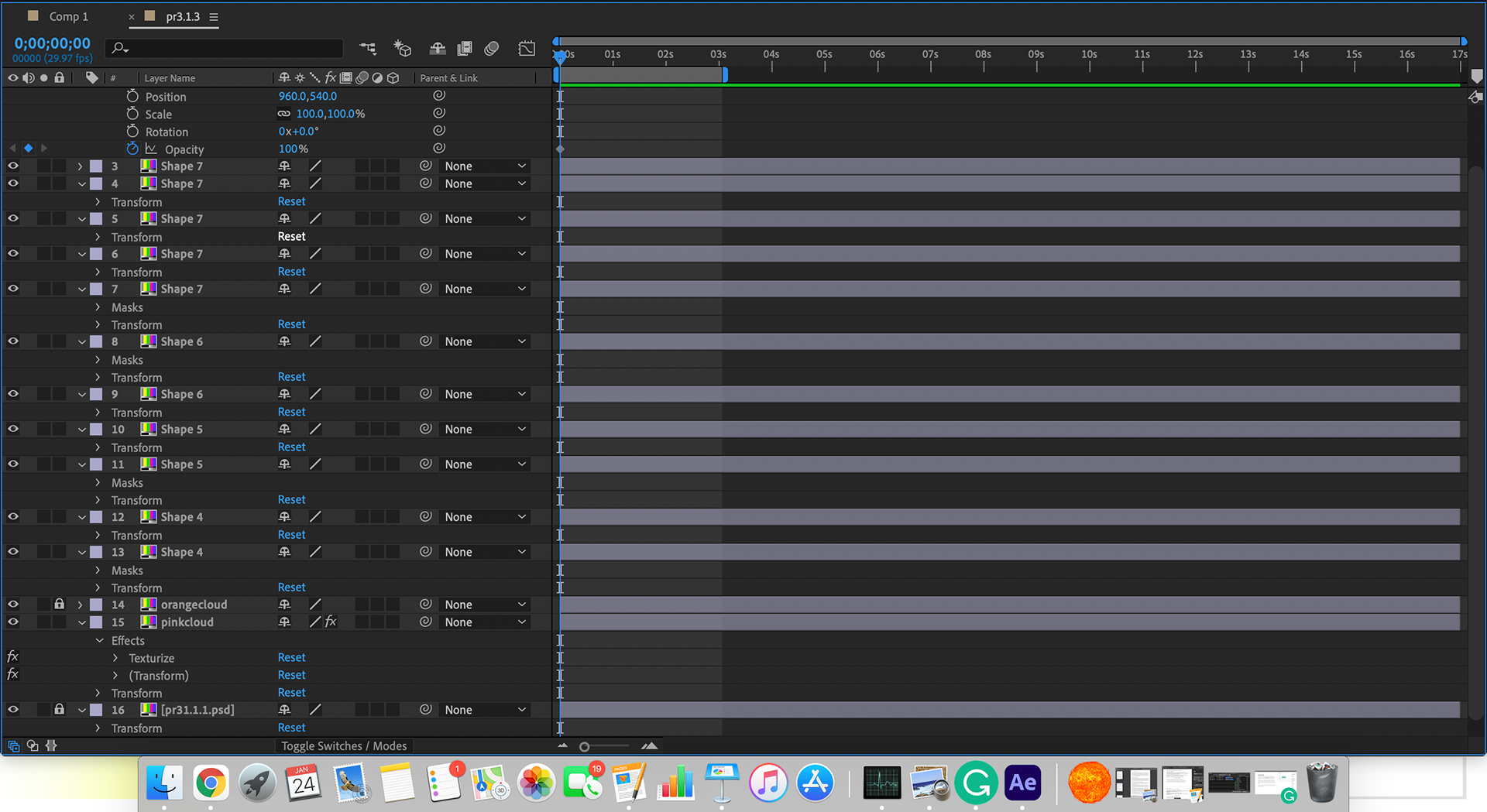The image size is (1487, 812).
Task: Click the timeline zoom slider handle
Action: pos(585,747)
